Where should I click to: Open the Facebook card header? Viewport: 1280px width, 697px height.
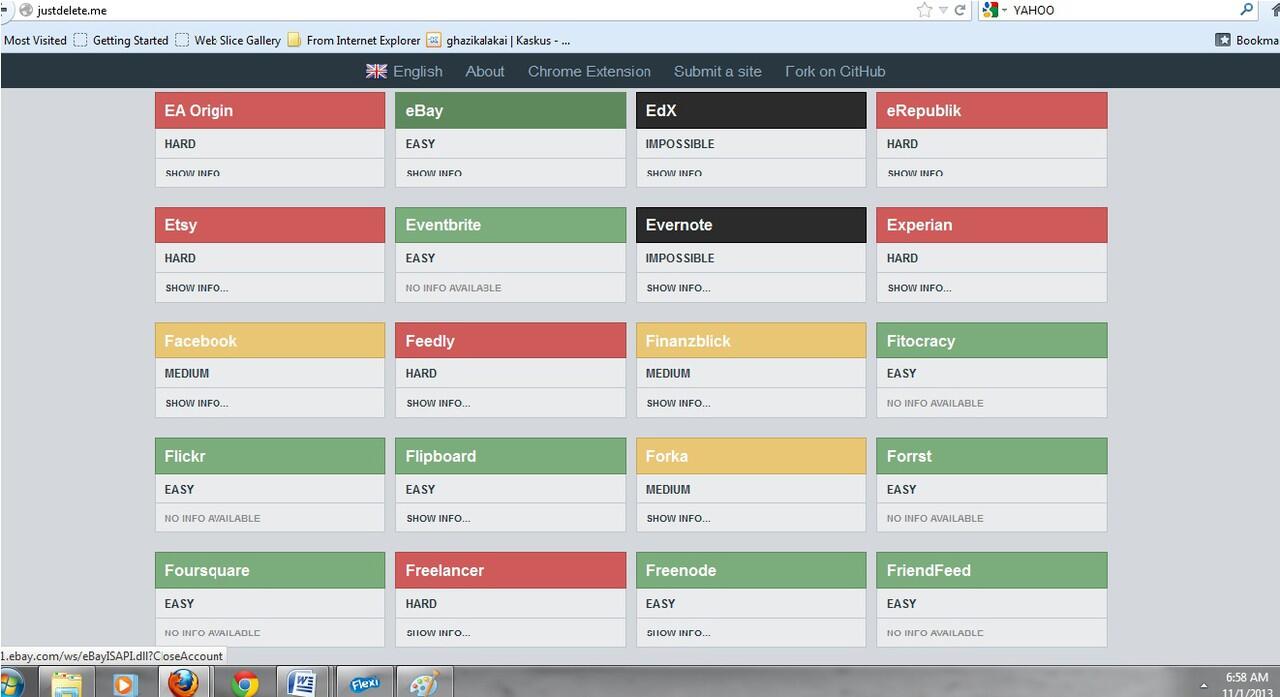click(270, 340)
